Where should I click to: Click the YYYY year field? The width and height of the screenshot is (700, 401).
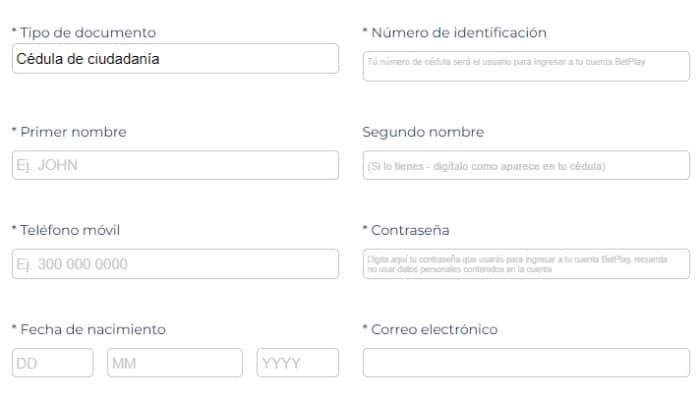pyautogui.click(x=297, y=363)
